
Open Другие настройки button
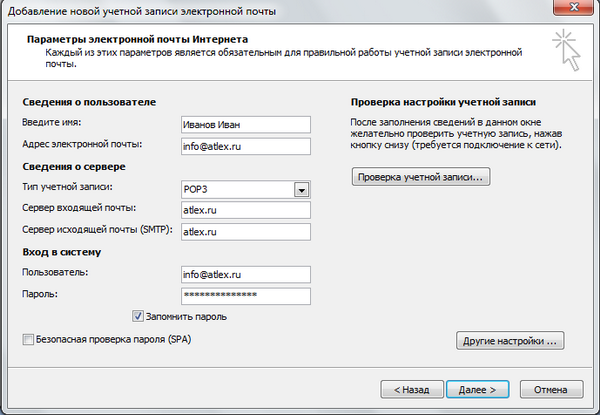510,341
